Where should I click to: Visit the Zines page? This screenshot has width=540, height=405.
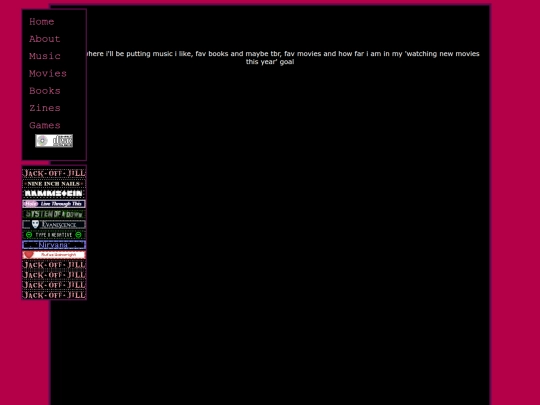(45, 108)
